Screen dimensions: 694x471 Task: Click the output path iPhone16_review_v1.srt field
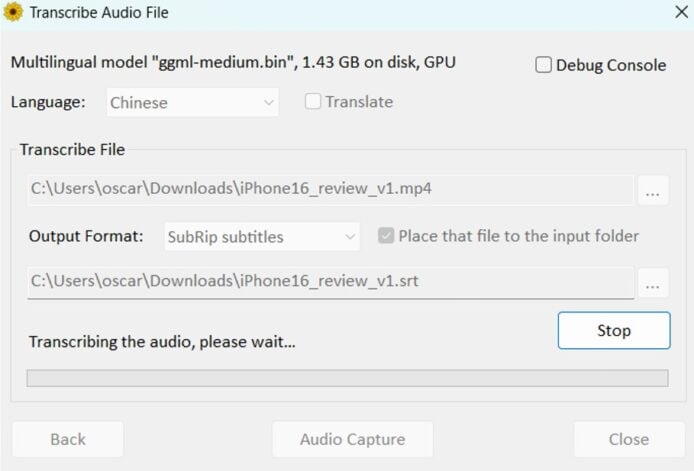[330, 281]
